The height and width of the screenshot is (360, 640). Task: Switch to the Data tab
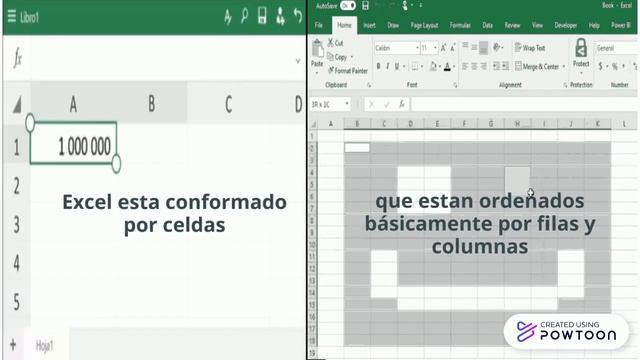point(487,25)
